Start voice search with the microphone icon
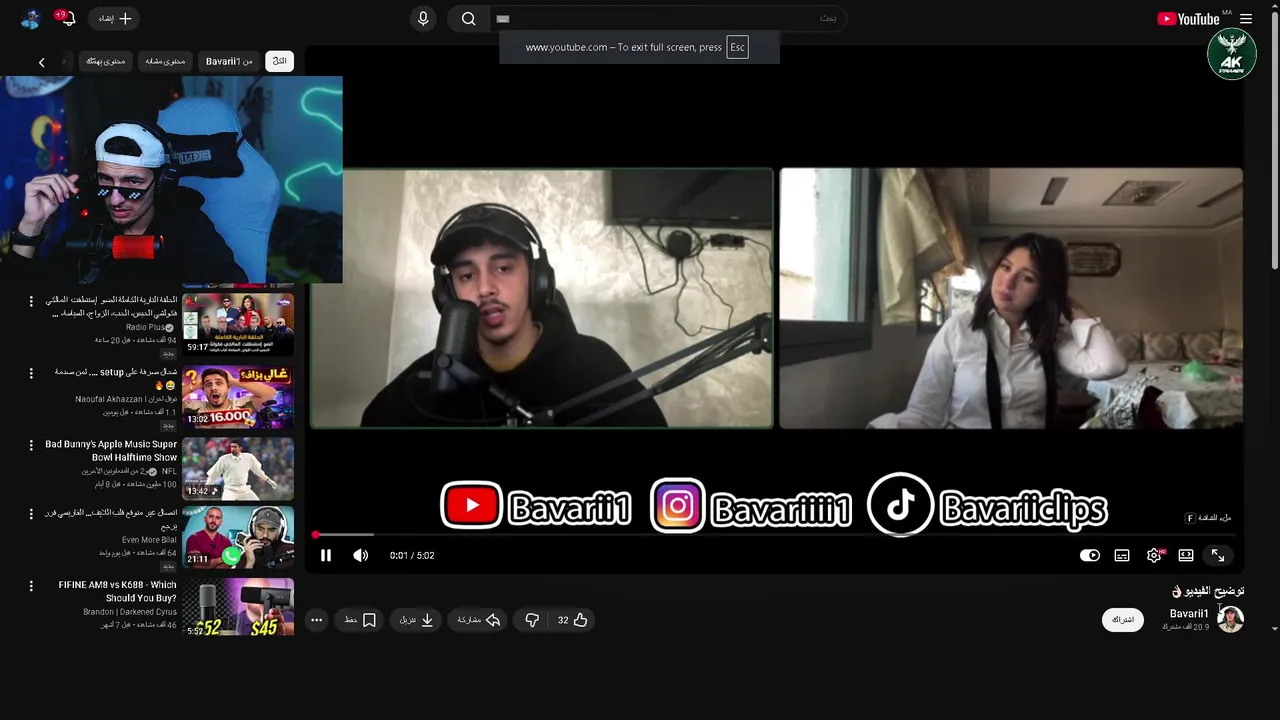The height and width of the screenshot is (720, 1280). (423, 18)
